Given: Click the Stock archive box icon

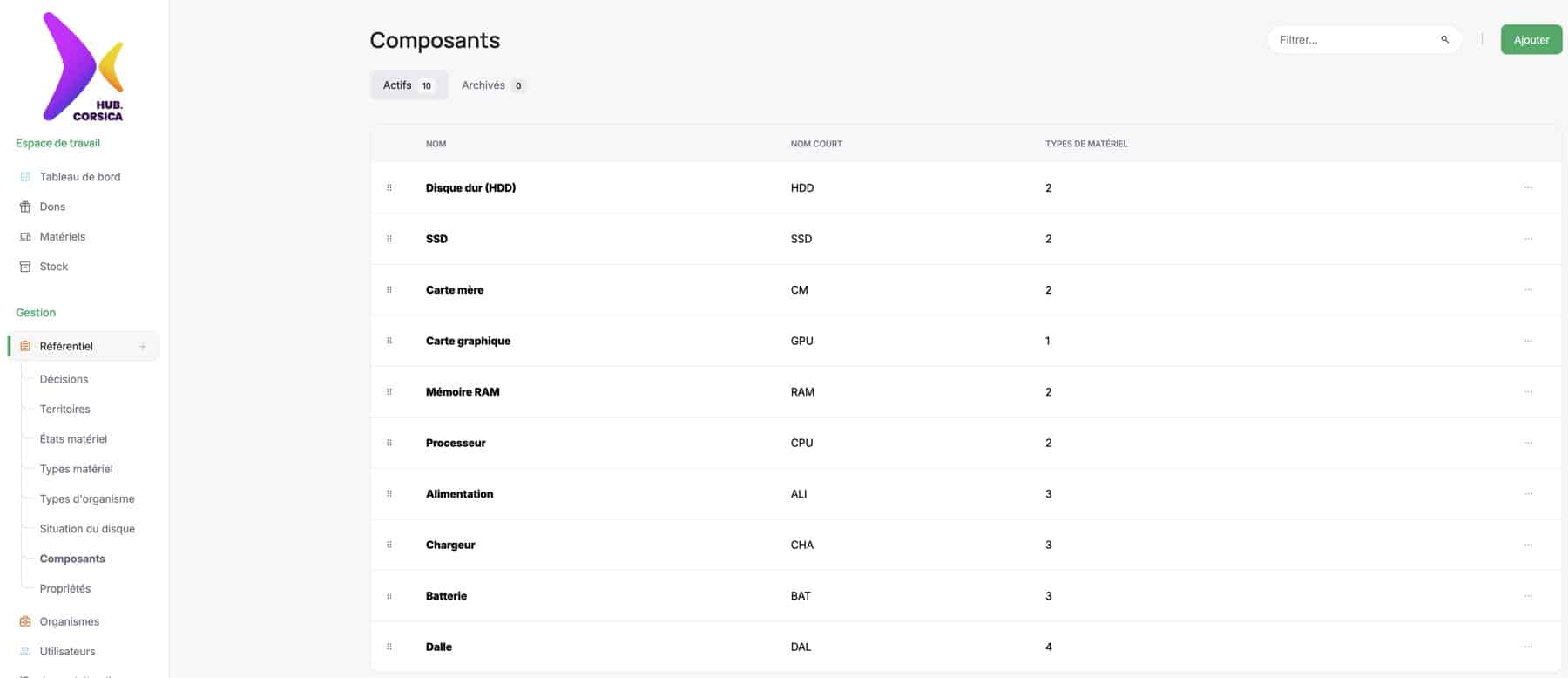Looking at the screenshot, I should [25, 267].
